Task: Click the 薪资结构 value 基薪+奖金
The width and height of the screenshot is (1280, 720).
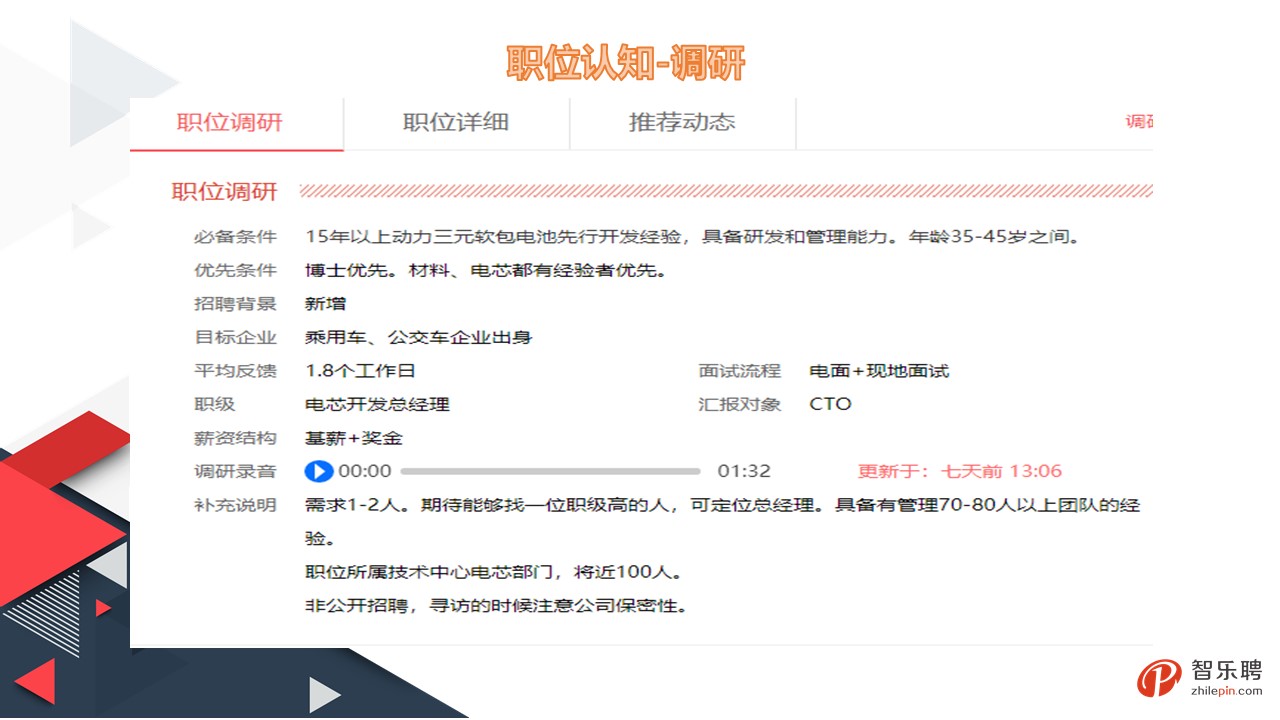Action: point(354,438)
